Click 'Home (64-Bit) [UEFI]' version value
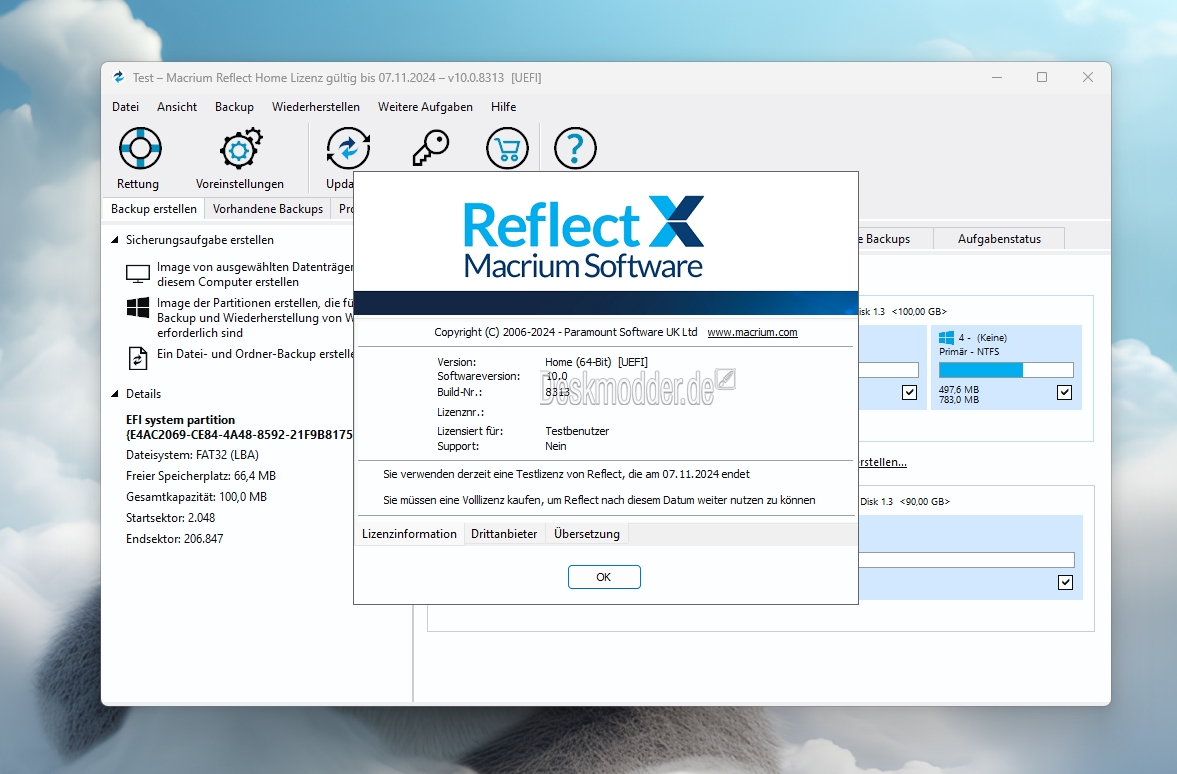The image size is (1177, 774). pyautogui.click(x=596, y=362)
